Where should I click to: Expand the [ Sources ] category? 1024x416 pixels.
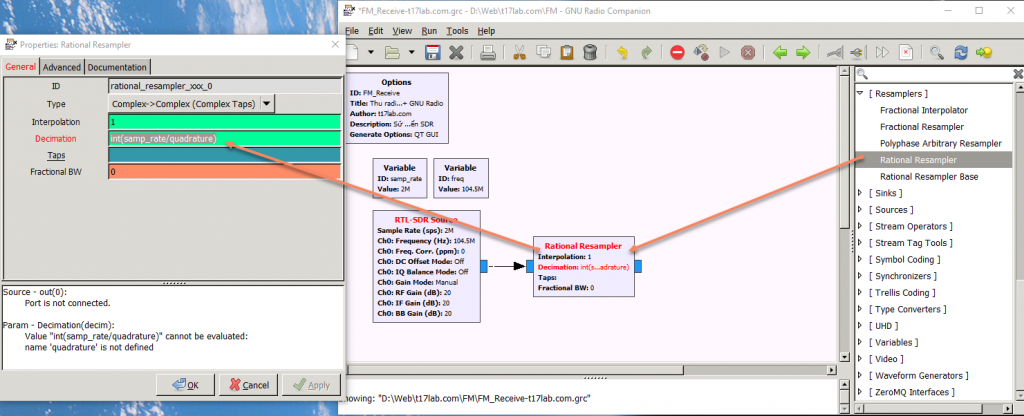[861, 210]
